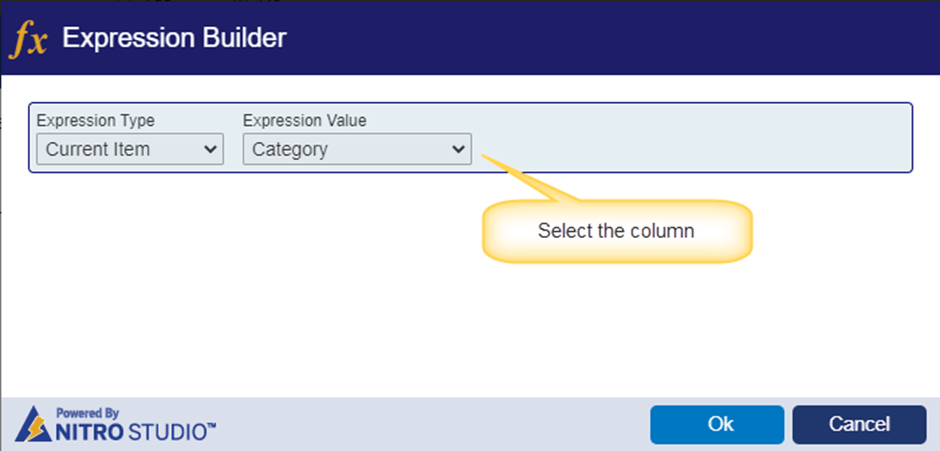Click the Nitro Studio lightning logo
This screenshot has width=940, height=451.
pos(33,424)
